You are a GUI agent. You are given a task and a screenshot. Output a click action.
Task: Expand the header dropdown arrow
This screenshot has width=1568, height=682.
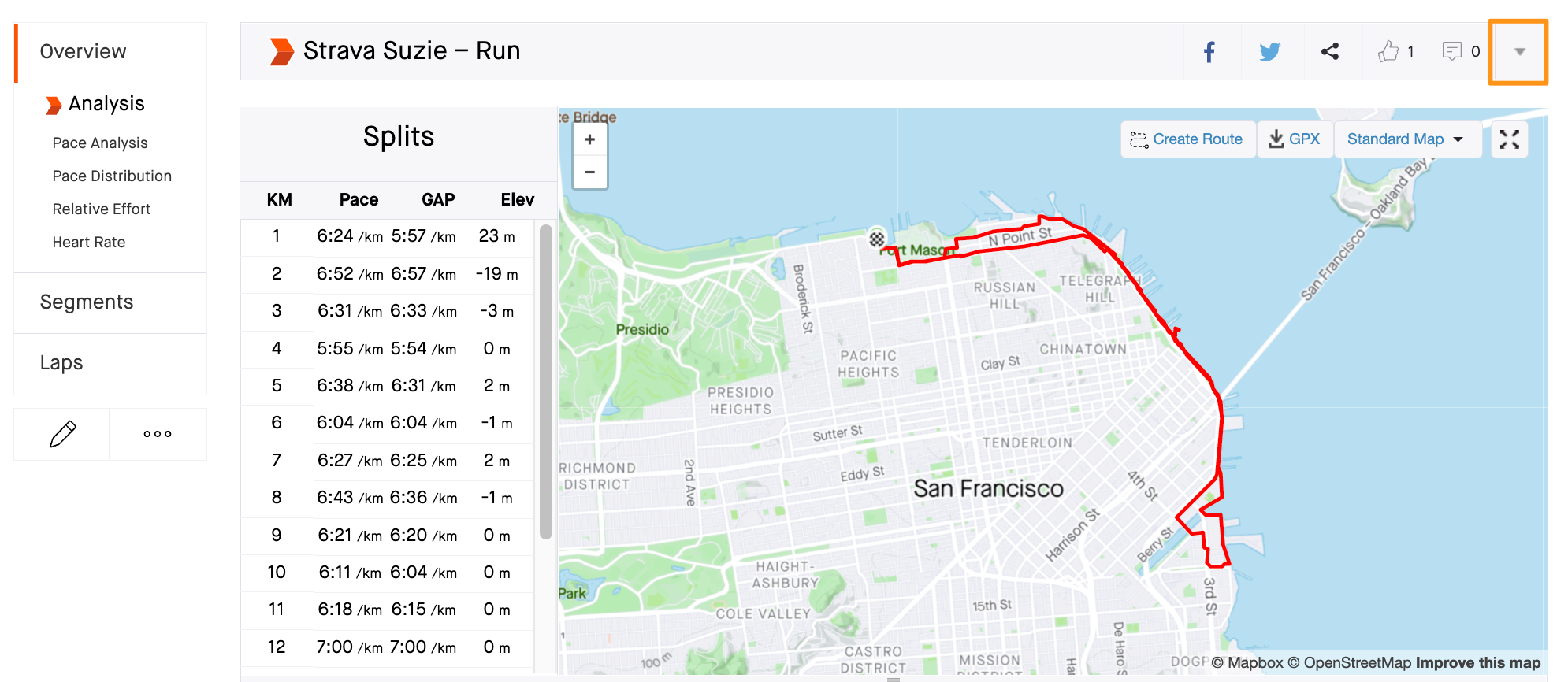1519,52
